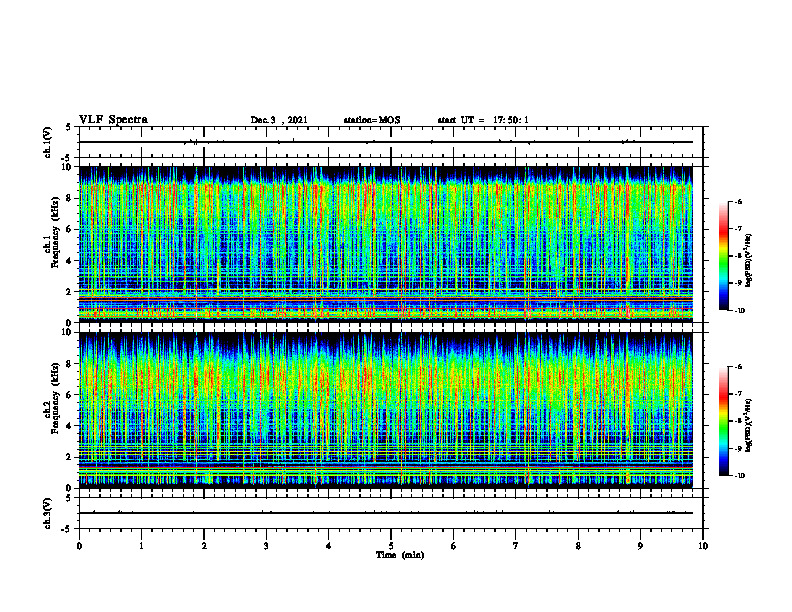This screenshot has width=792, height=612.
Task: Click the "2" kHz tick on ch.1 frequency axis
Action: (70, 291)
